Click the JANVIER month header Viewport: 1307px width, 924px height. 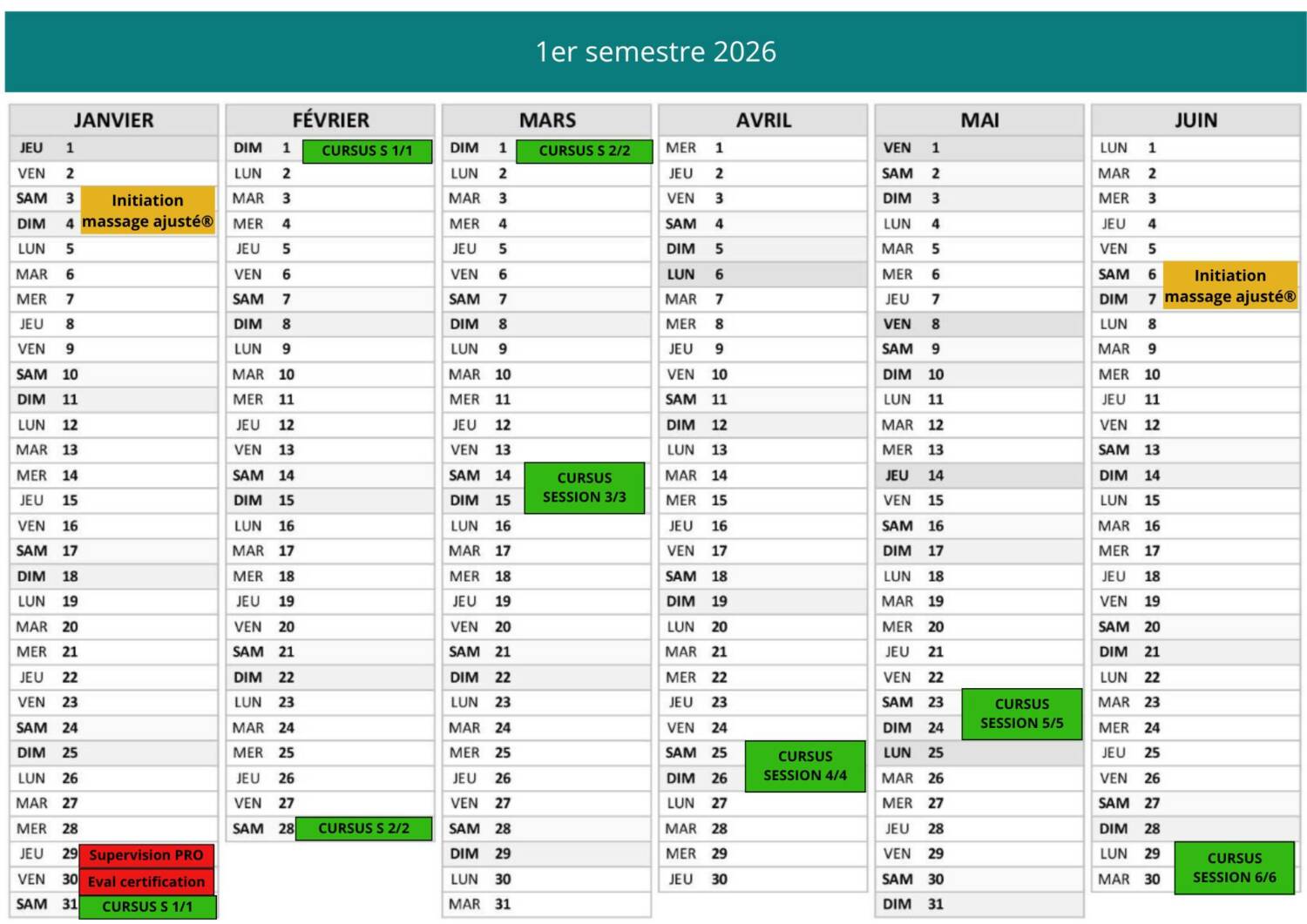[113, 120]
